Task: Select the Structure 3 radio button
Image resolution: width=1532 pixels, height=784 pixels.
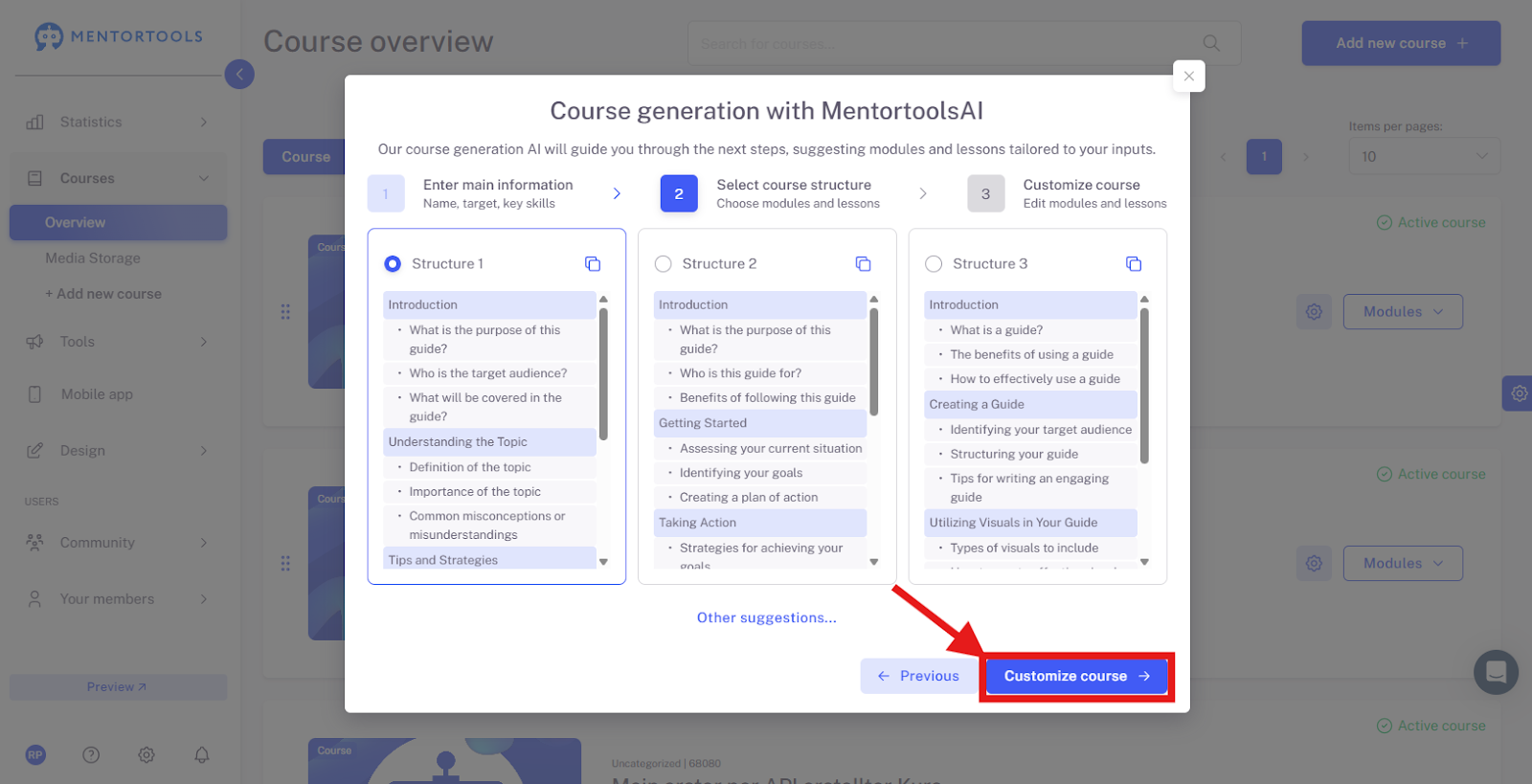Action: (x=934, y=263)
